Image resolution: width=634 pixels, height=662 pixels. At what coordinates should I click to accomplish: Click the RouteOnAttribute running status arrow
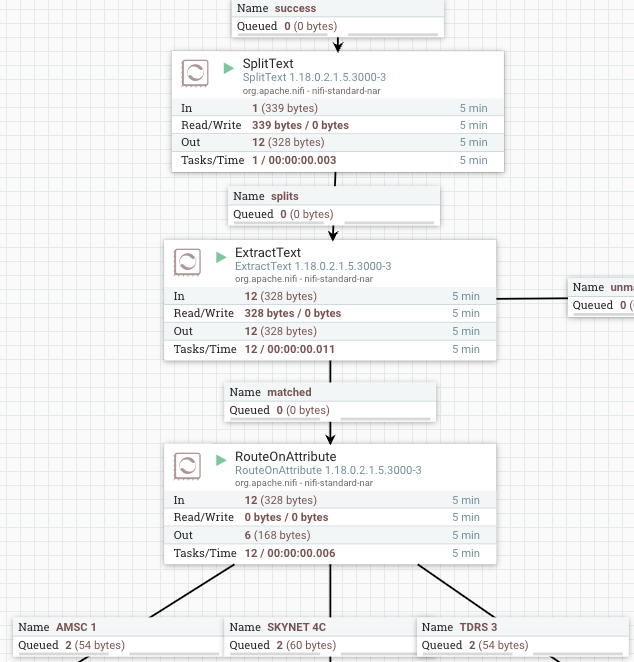(x=221, y=460)
